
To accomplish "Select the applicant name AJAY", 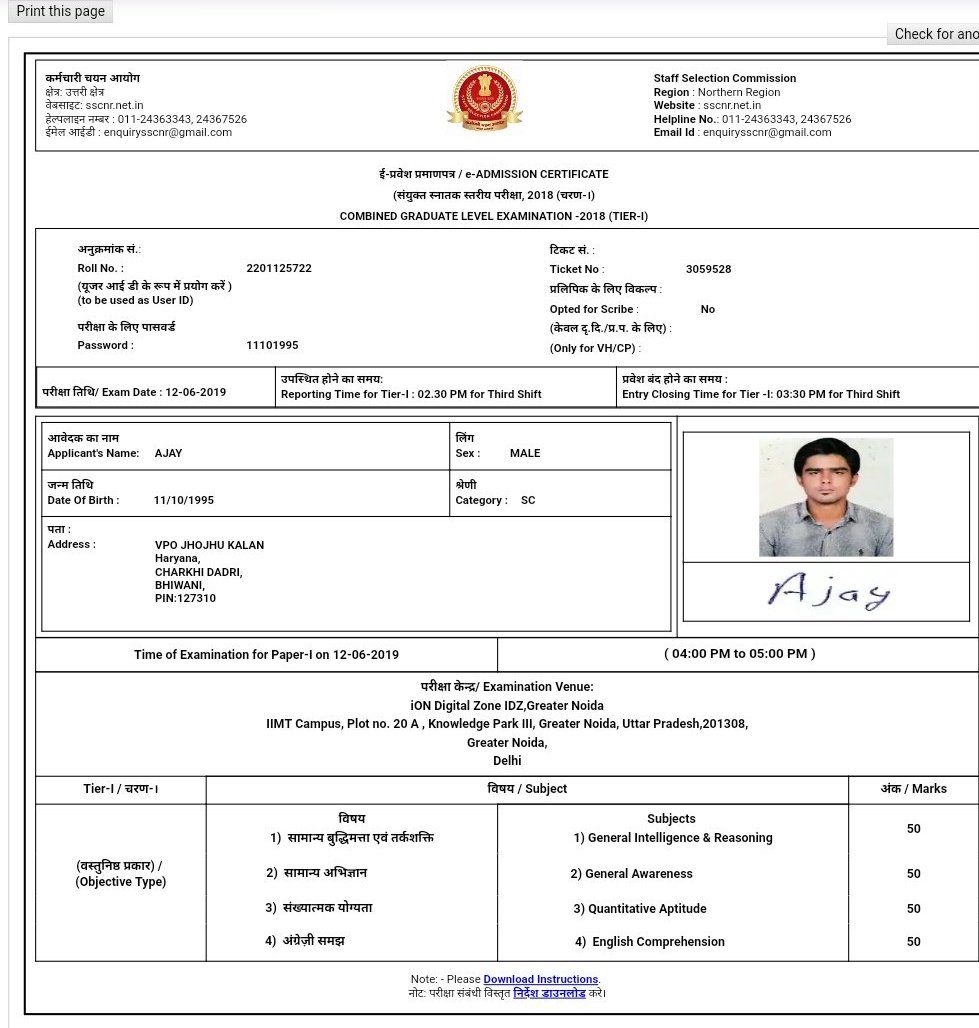I will [x=169, y=453].
